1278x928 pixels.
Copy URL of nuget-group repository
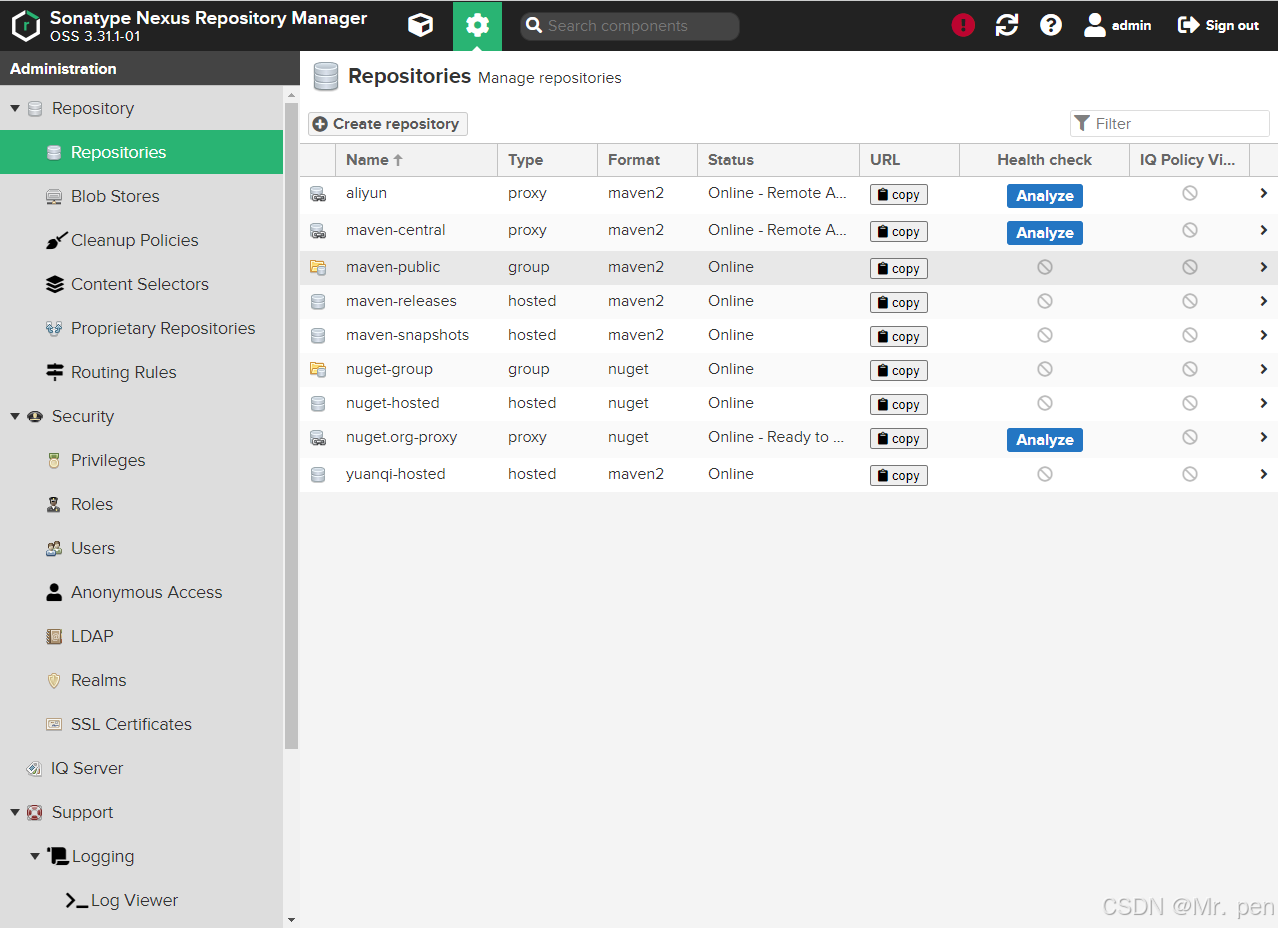point(899,371)
